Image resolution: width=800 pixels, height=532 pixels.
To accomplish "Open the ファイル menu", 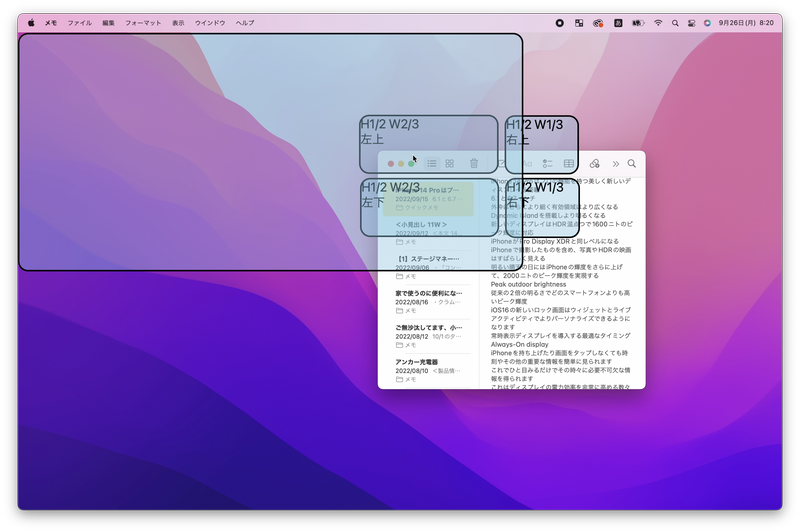I will 80,23.
